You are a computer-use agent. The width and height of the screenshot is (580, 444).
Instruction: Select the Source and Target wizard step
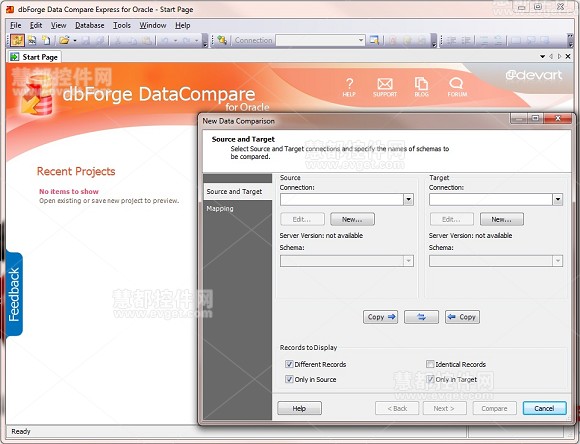[x=237, y=192]
